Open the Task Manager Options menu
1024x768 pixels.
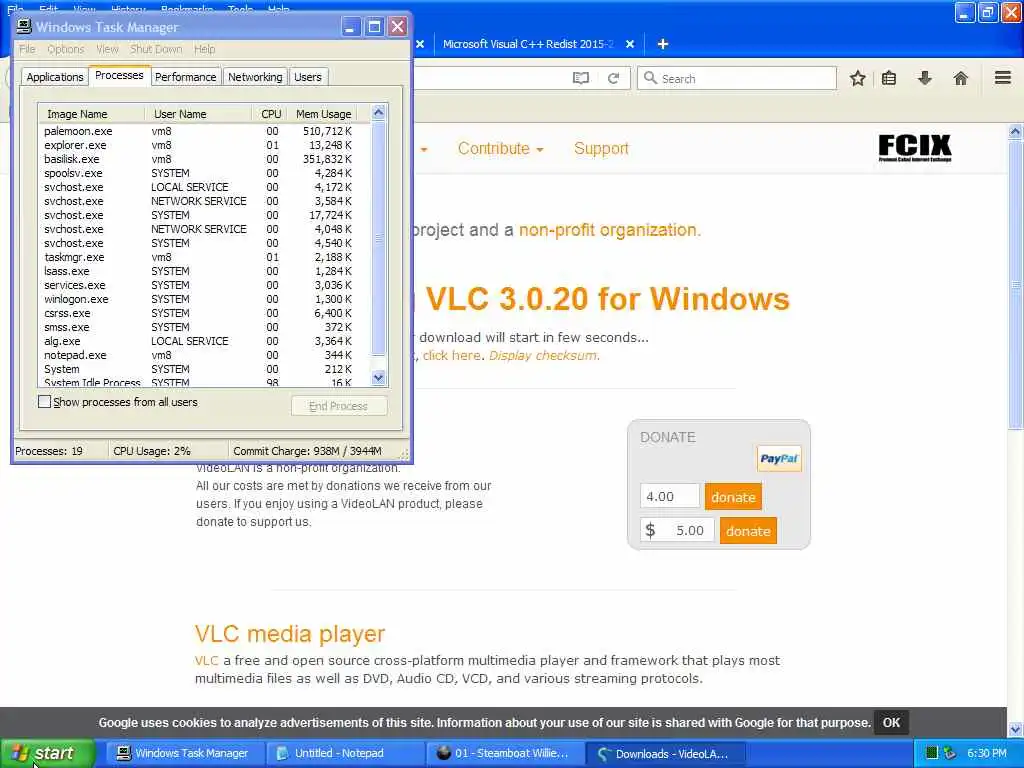coord(65,49)
